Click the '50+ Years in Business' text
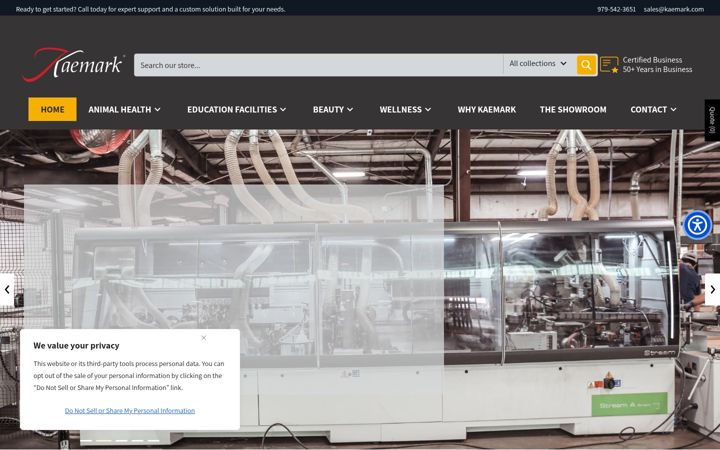This screenshot has width=720, height=450. [657, 69]
